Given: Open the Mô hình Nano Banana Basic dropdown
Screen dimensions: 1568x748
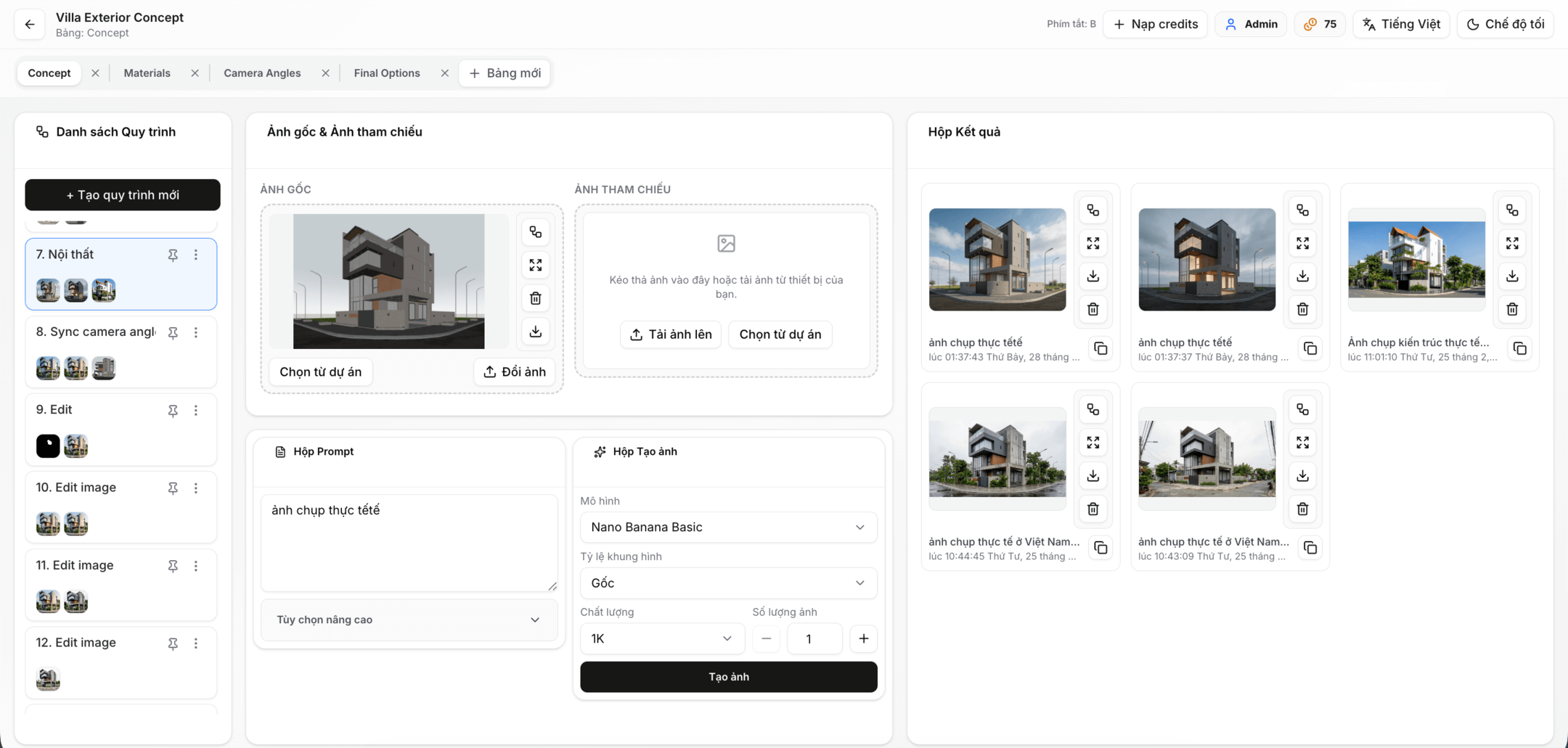Looking at the screenshot, I should [x=728, y=527].
